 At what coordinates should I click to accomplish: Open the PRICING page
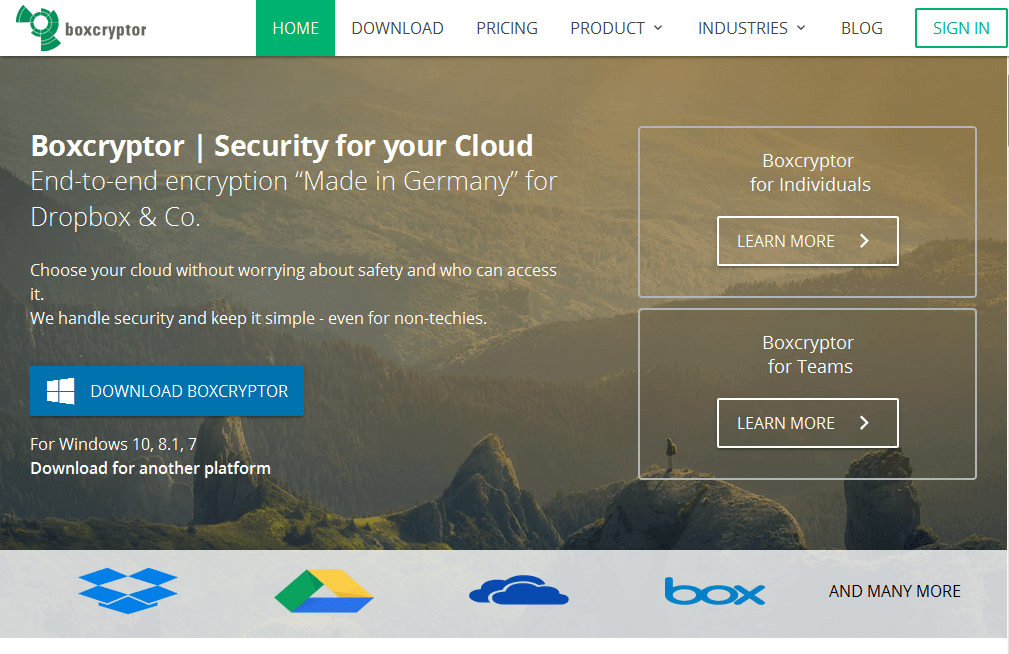point(507,28)
